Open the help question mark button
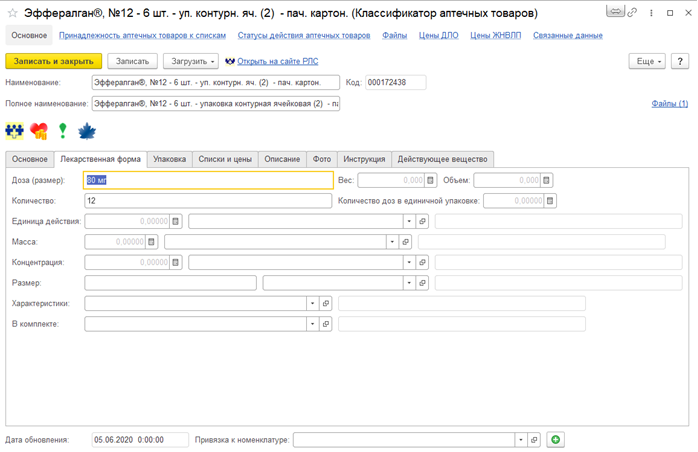This screenshot has height=452, width=698. pos(680,61)
